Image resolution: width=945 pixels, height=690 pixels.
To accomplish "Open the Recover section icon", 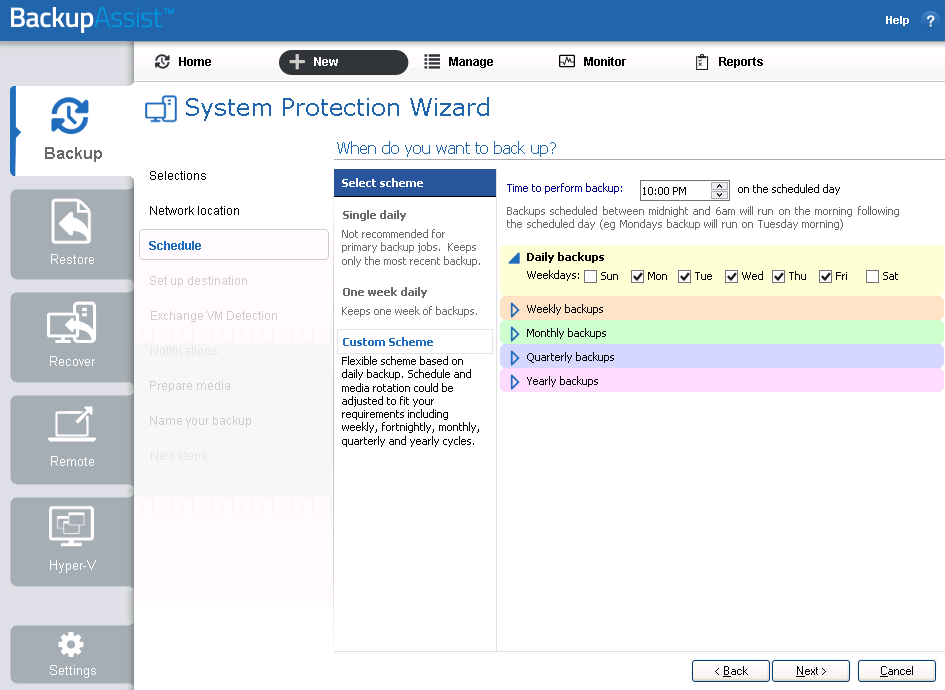I will tap(72, 323).
